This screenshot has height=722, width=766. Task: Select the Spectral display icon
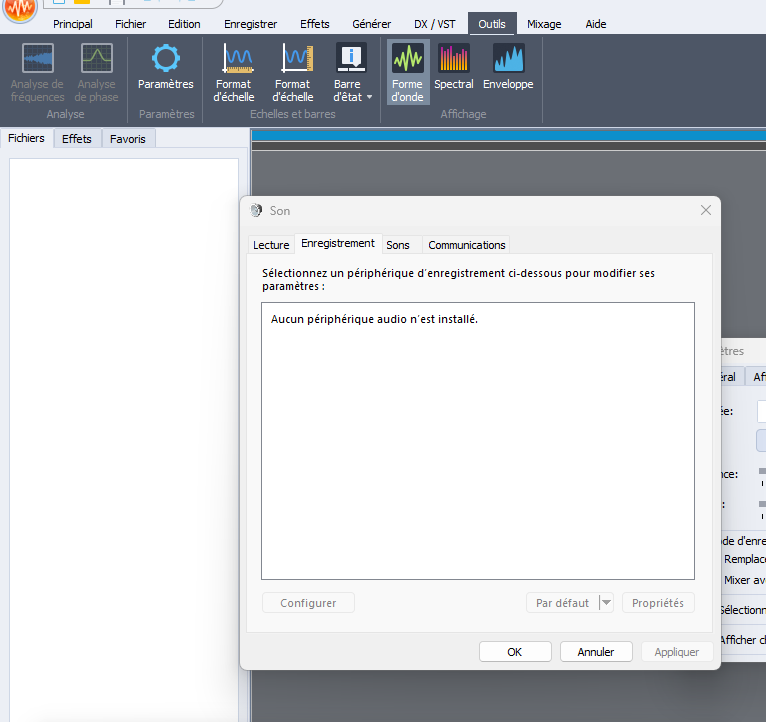(454, 60)
